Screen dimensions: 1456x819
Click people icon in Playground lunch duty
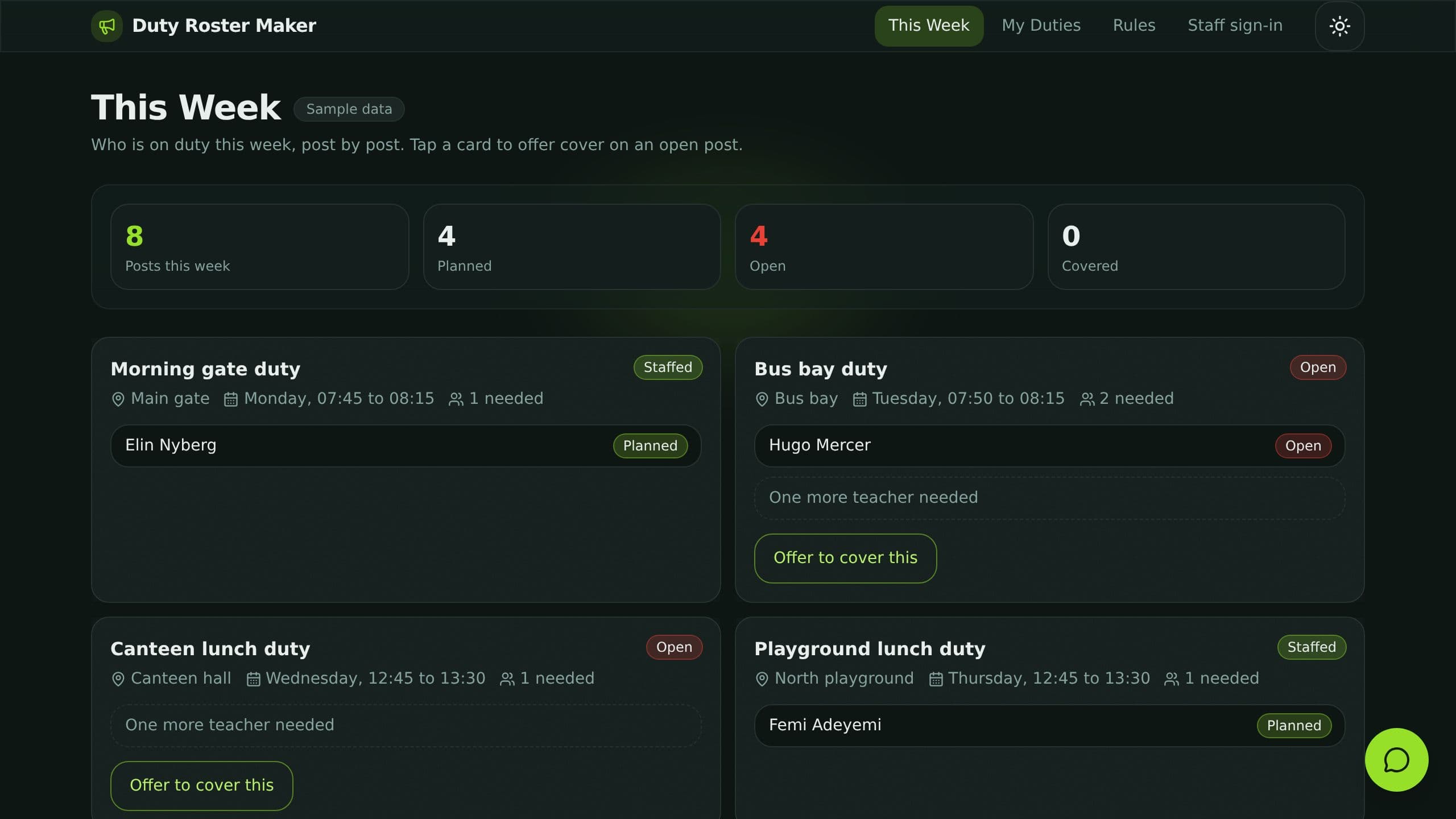1172,679
